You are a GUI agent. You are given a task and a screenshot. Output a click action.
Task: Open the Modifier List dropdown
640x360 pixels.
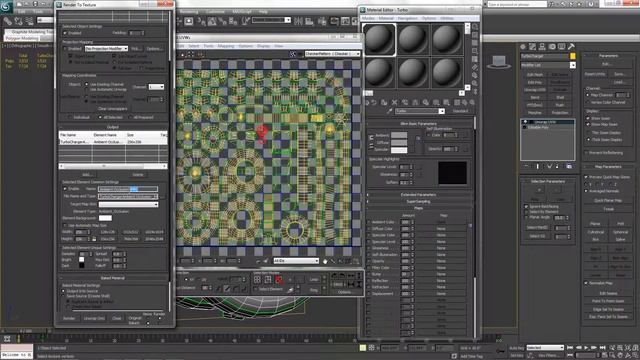tap(548, 65)
